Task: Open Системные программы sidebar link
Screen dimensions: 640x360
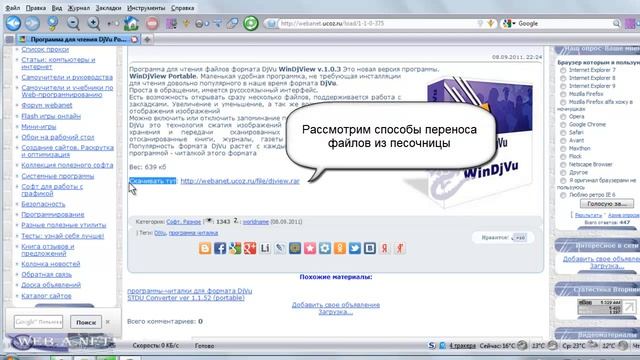Action: click(x=58, y=176)
